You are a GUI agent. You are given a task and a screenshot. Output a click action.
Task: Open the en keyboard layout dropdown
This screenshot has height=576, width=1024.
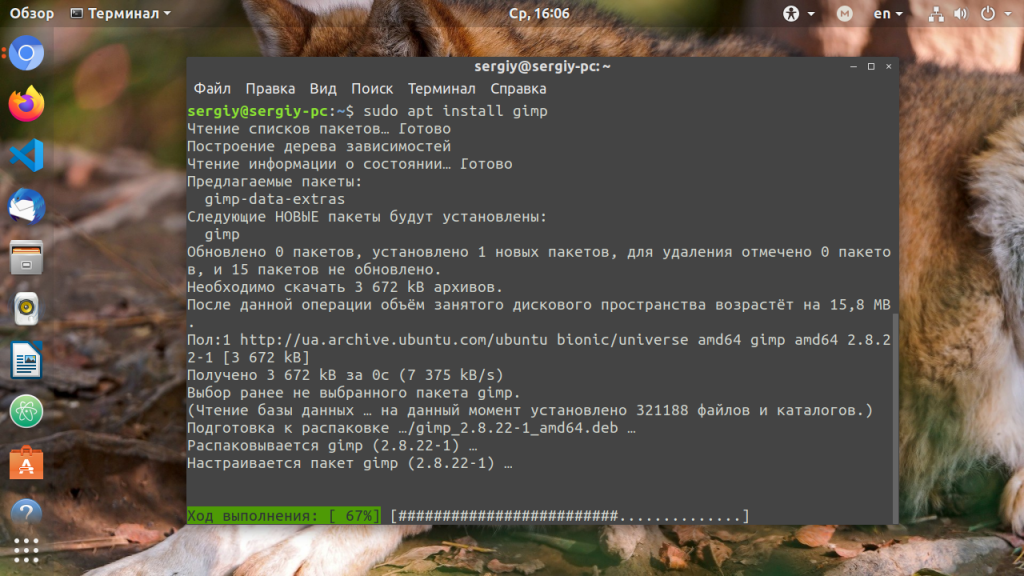tap(888, 14)
